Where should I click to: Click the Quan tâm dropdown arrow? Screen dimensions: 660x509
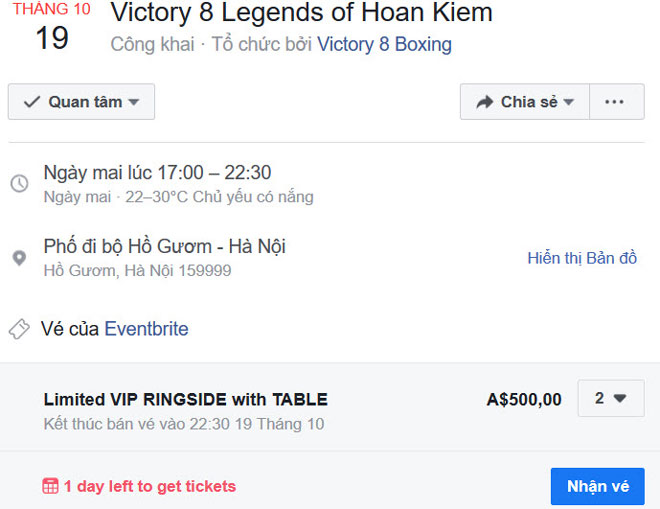[134, 102]
